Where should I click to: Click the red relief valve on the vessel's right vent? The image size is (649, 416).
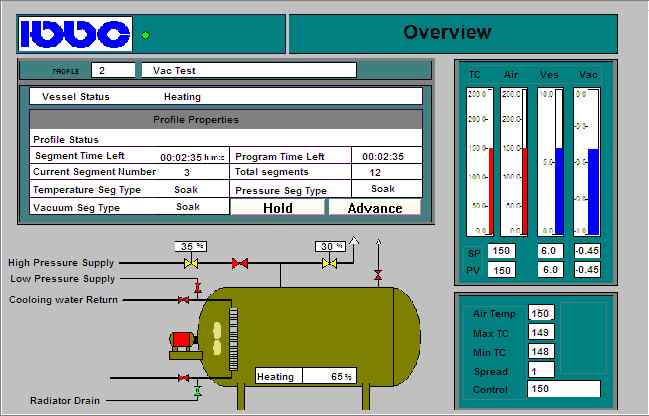pyautogui.click(x=378, y=274)
